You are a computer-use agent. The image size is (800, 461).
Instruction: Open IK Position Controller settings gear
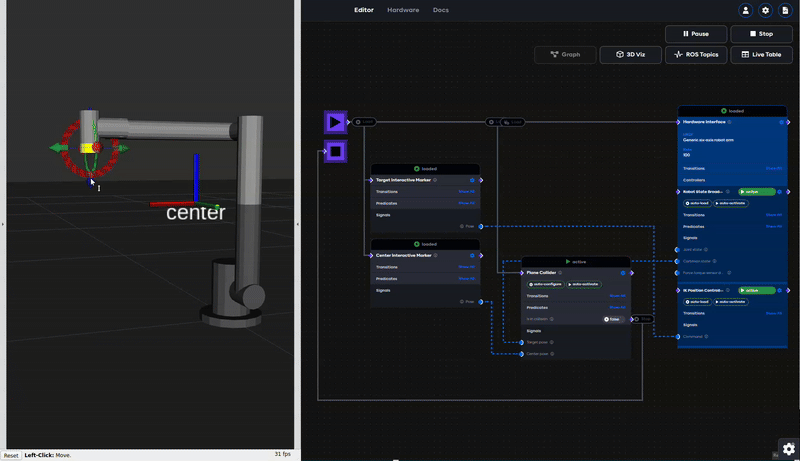[x=780, y=290]
